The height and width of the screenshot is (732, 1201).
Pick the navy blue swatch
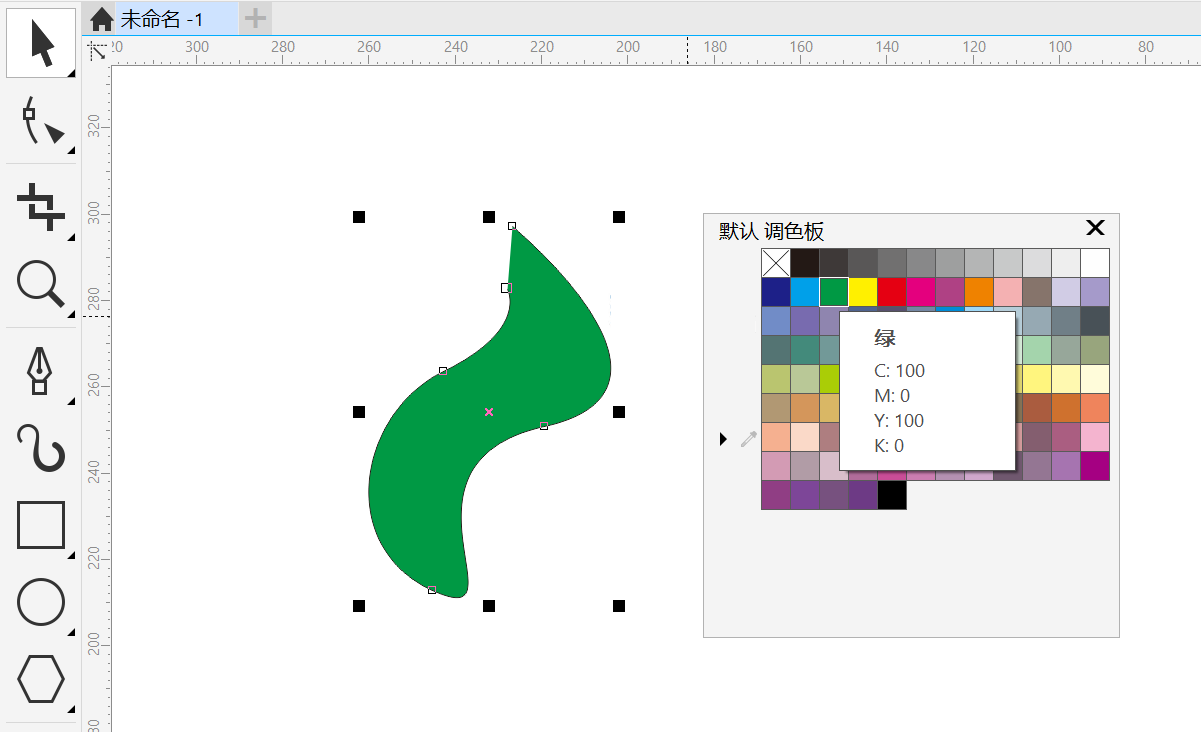click(776, 292)
